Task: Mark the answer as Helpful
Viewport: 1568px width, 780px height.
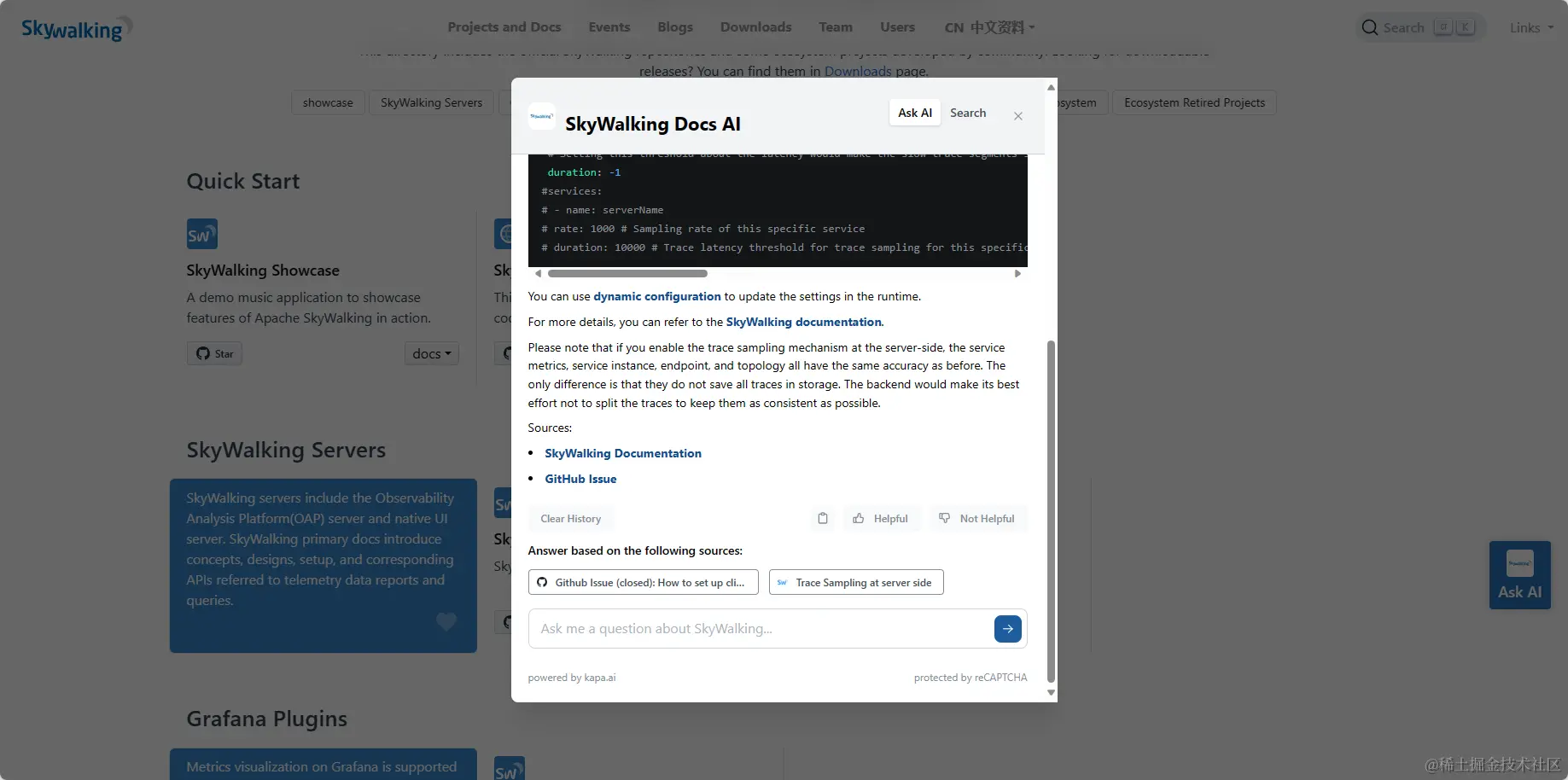Action: coord(882,519)
